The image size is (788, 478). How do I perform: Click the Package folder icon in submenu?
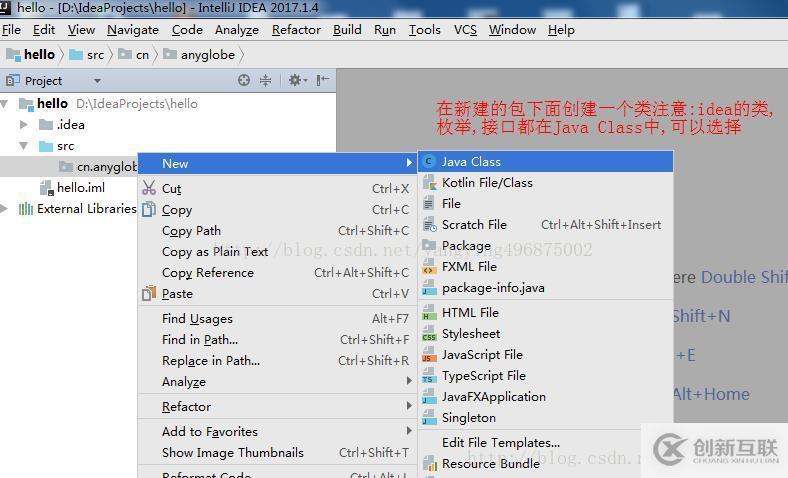(429, 245)
